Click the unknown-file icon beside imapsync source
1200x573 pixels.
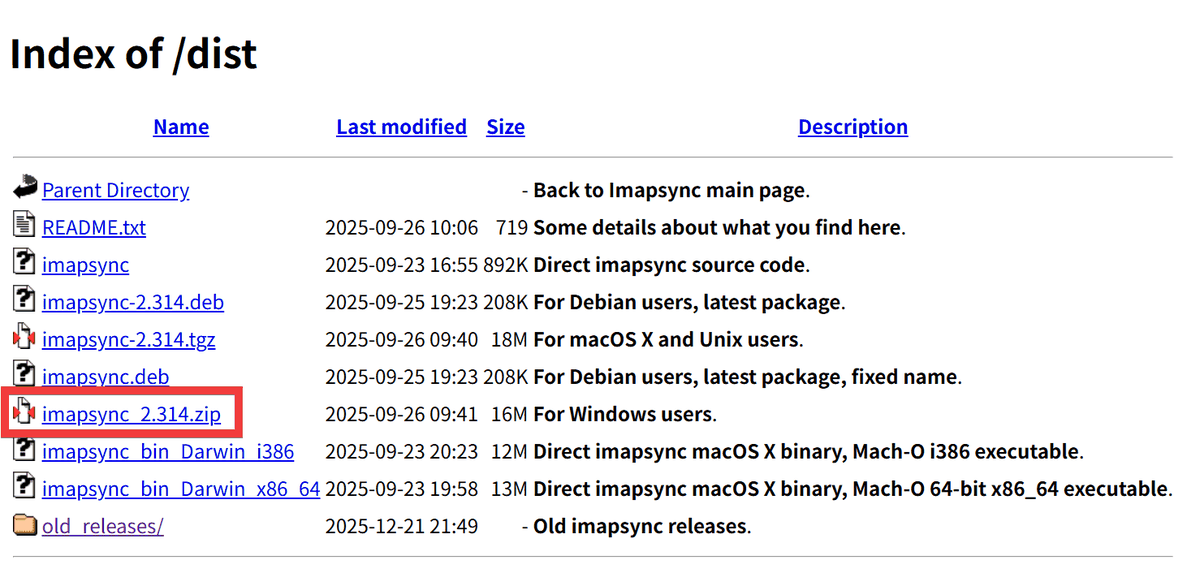[x=25, y=263]
